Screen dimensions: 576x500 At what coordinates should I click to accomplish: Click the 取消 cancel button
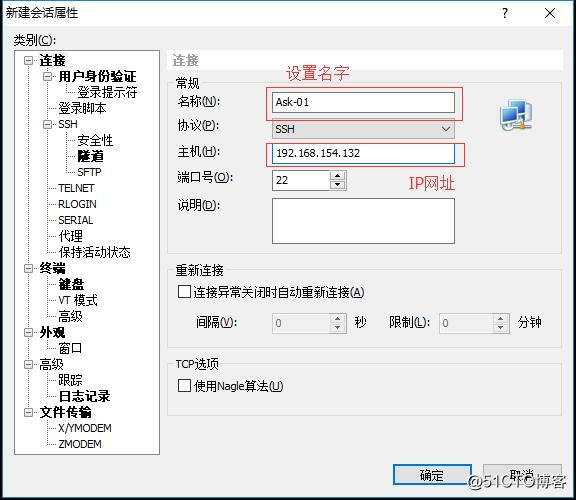(522, 475)
